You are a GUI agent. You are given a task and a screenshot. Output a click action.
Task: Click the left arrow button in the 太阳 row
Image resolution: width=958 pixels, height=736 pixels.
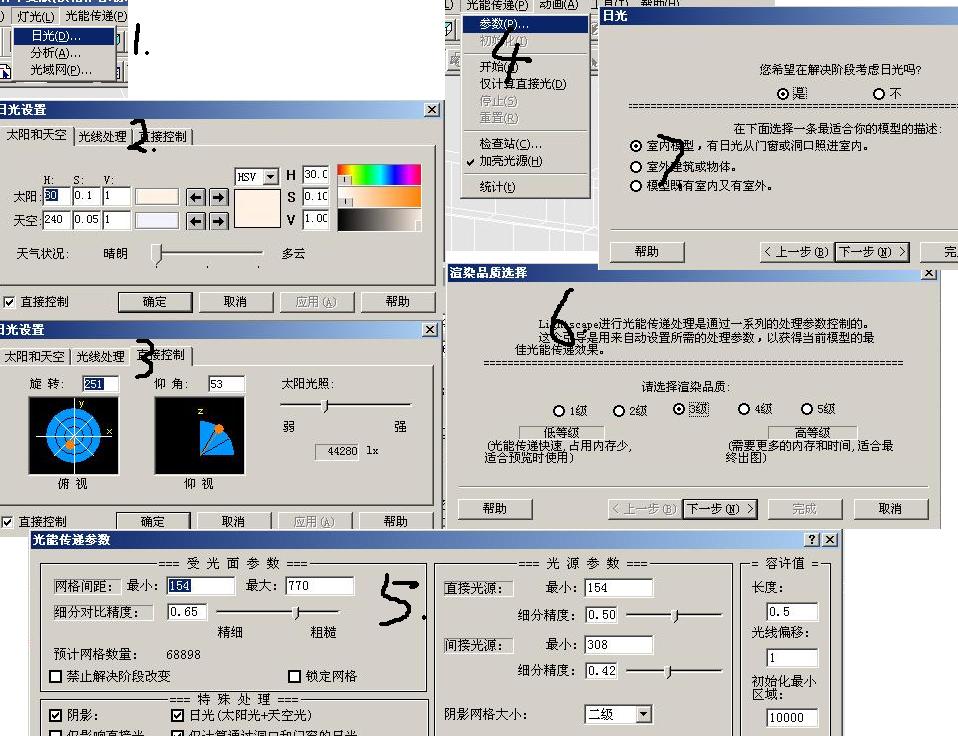[x=196, y=197]
